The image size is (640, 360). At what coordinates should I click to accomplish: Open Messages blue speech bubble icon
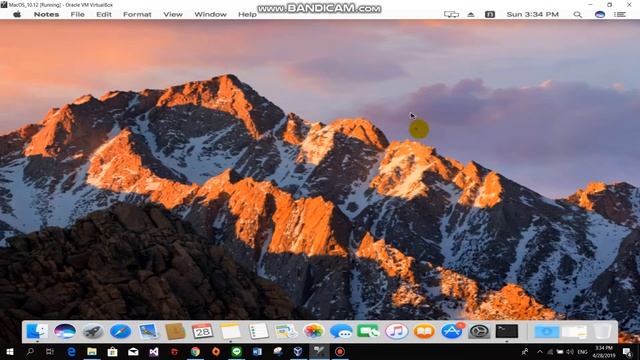341,331
